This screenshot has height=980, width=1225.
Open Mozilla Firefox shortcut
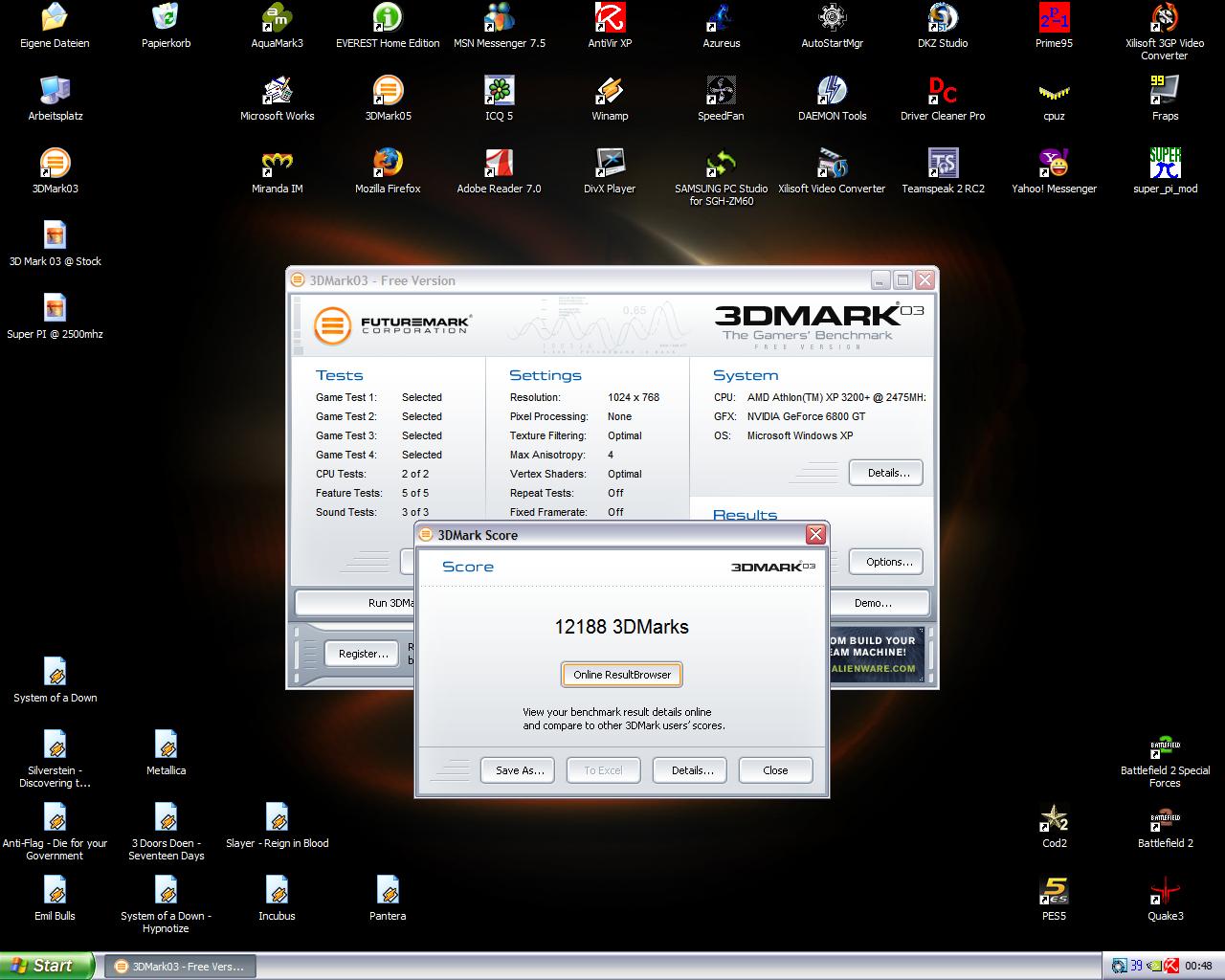tap(388, 171)
